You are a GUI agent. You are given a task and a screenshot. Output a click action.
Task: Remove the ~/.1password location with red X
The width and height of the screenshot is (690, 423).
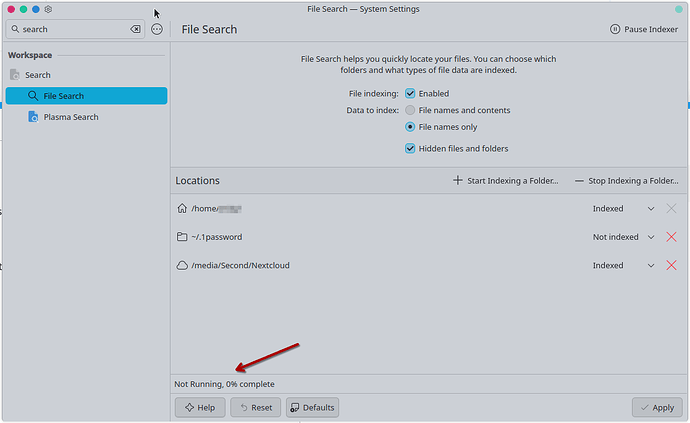pyautogui.click(x=671, y=237)
